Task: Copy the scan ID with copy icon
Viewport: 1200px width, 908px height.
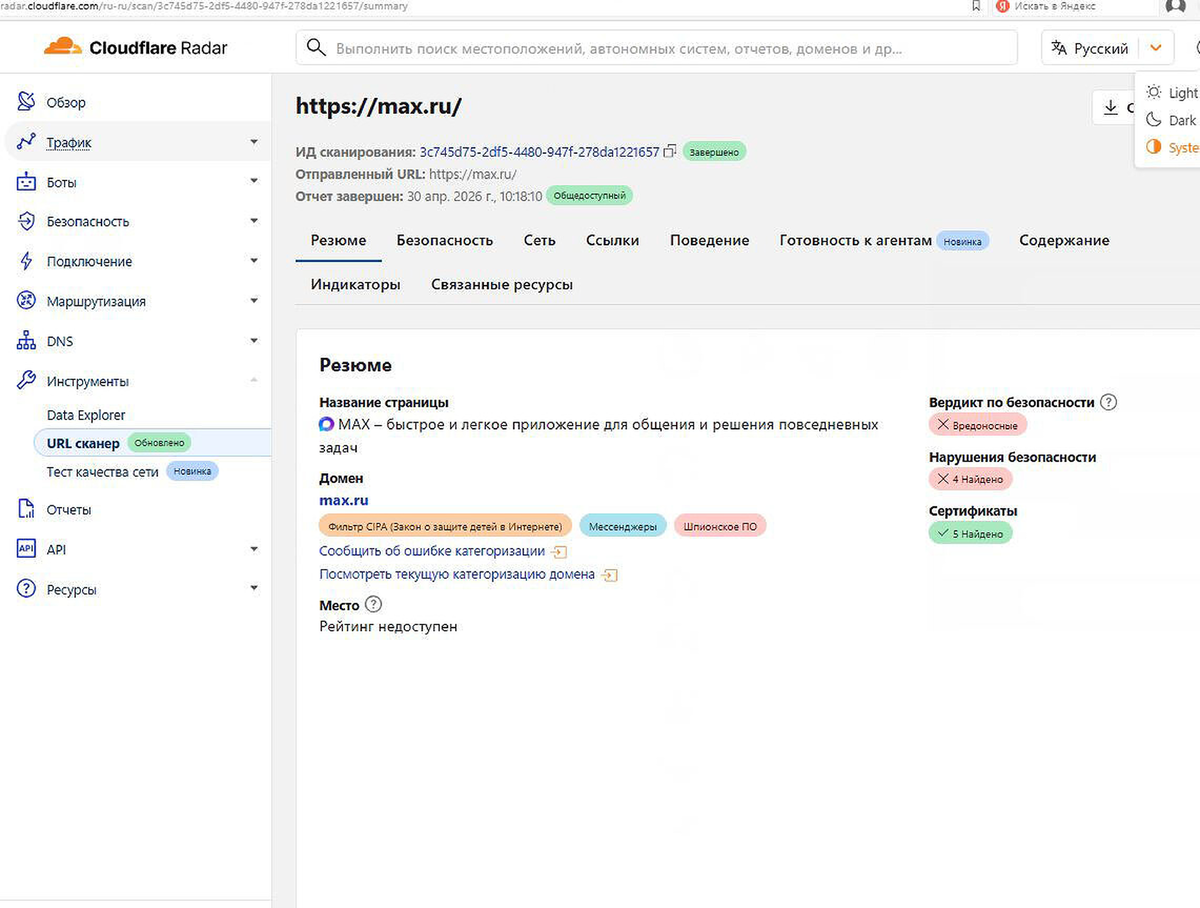Action: tap(670, 152)
